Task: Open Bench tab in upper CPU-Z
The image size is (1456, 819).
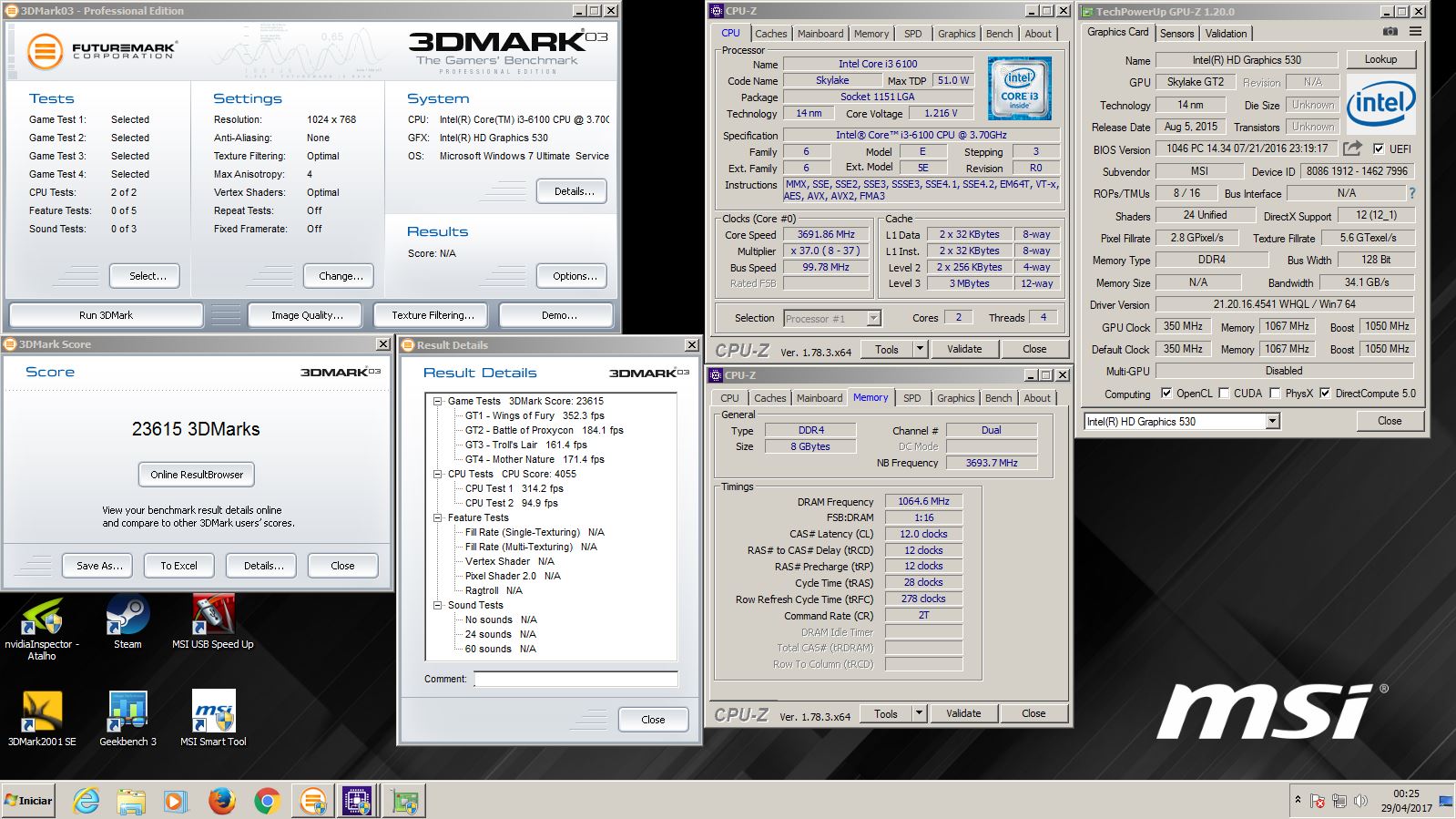Action: (999, 34)
